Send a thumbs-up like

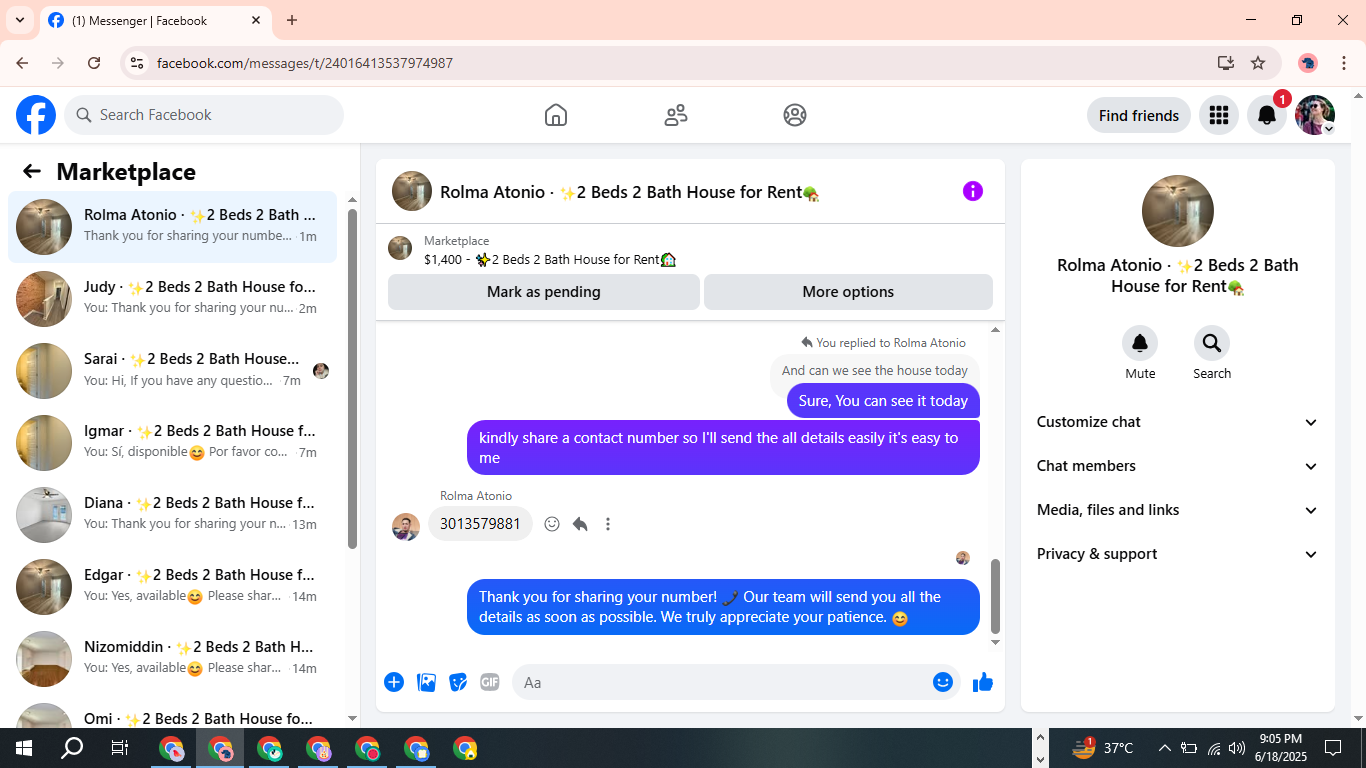[x=983, y=682]
